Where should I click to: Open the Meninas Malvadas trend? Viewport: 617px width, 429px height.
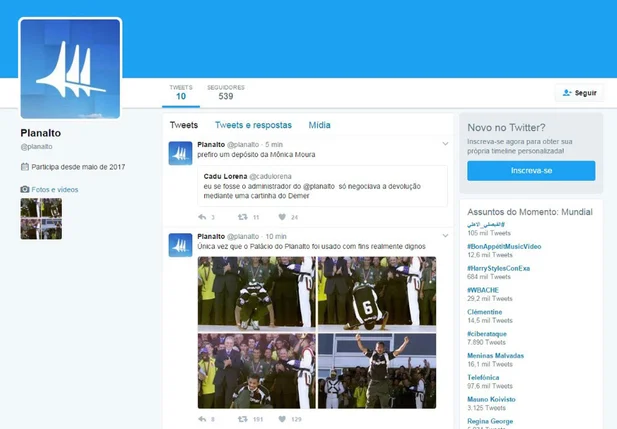495,356
